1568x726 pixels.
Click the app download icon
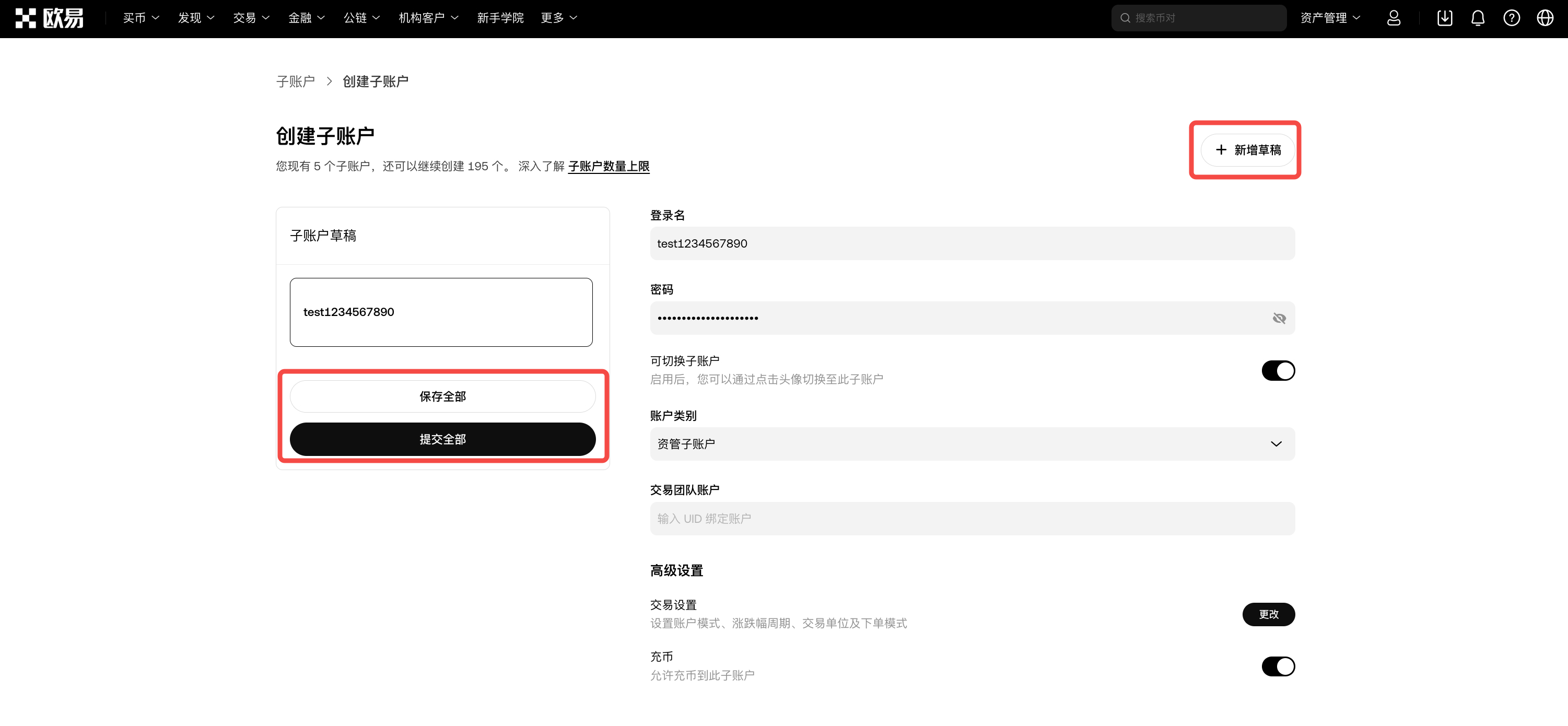tap(1445, 18)
